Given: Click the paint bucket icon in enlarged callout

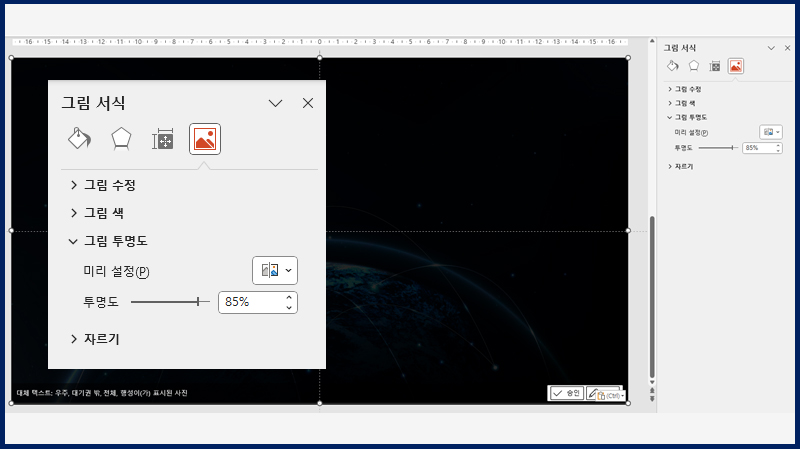Looking at the screenshot, I should click(x=79, y=139).
